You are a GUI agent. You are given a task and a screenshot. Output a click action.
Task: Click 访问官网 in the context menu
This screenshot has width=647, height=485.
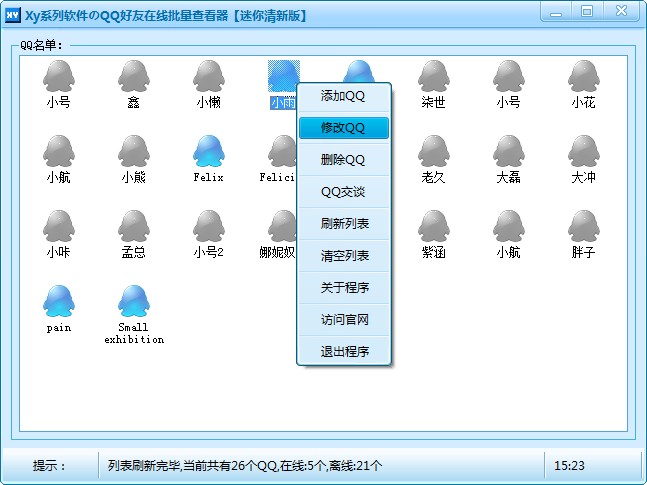pyautogui.click(x=344, y=320)
